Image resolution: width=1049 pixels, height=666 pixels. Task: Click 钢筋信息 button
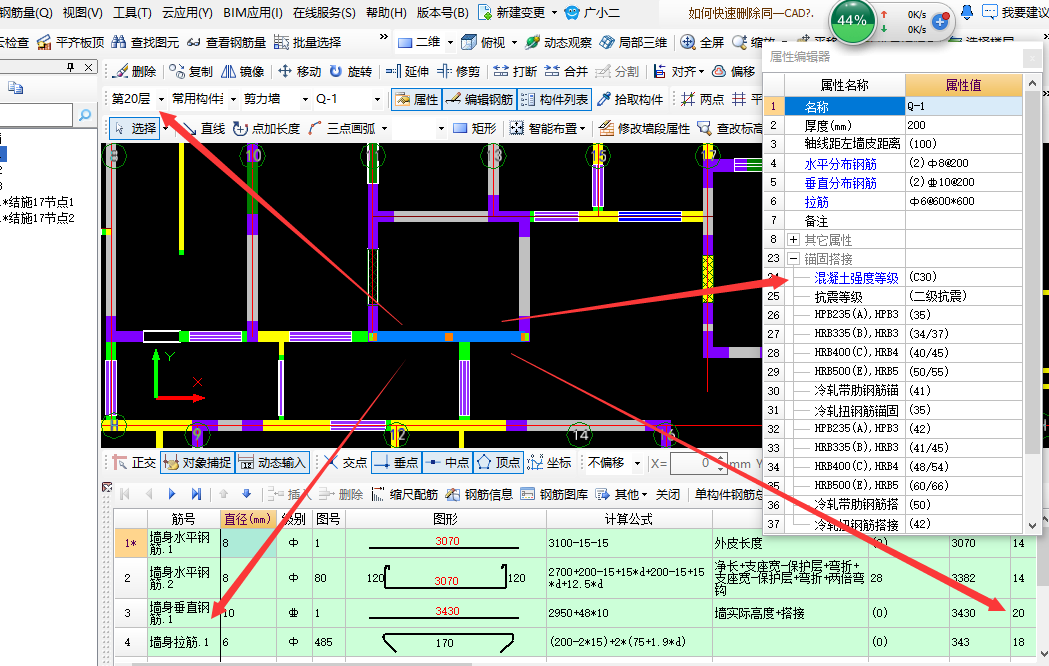point(479,494)
